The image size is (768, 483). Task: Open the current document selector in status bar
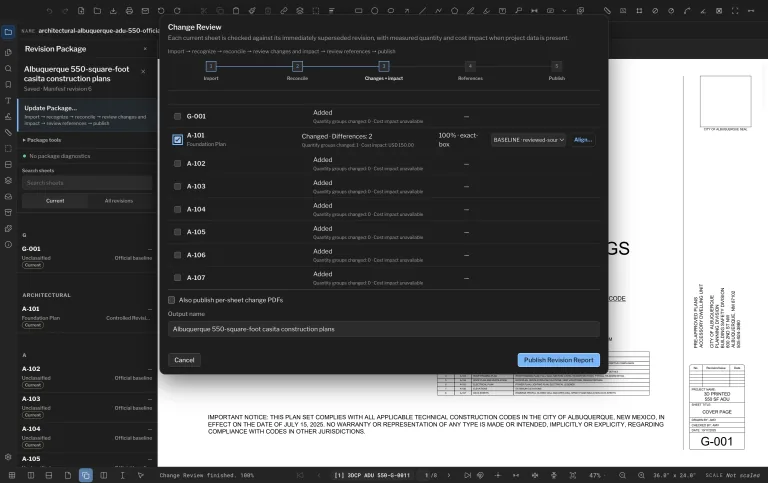pyautogui.click(x=372, y=475)
